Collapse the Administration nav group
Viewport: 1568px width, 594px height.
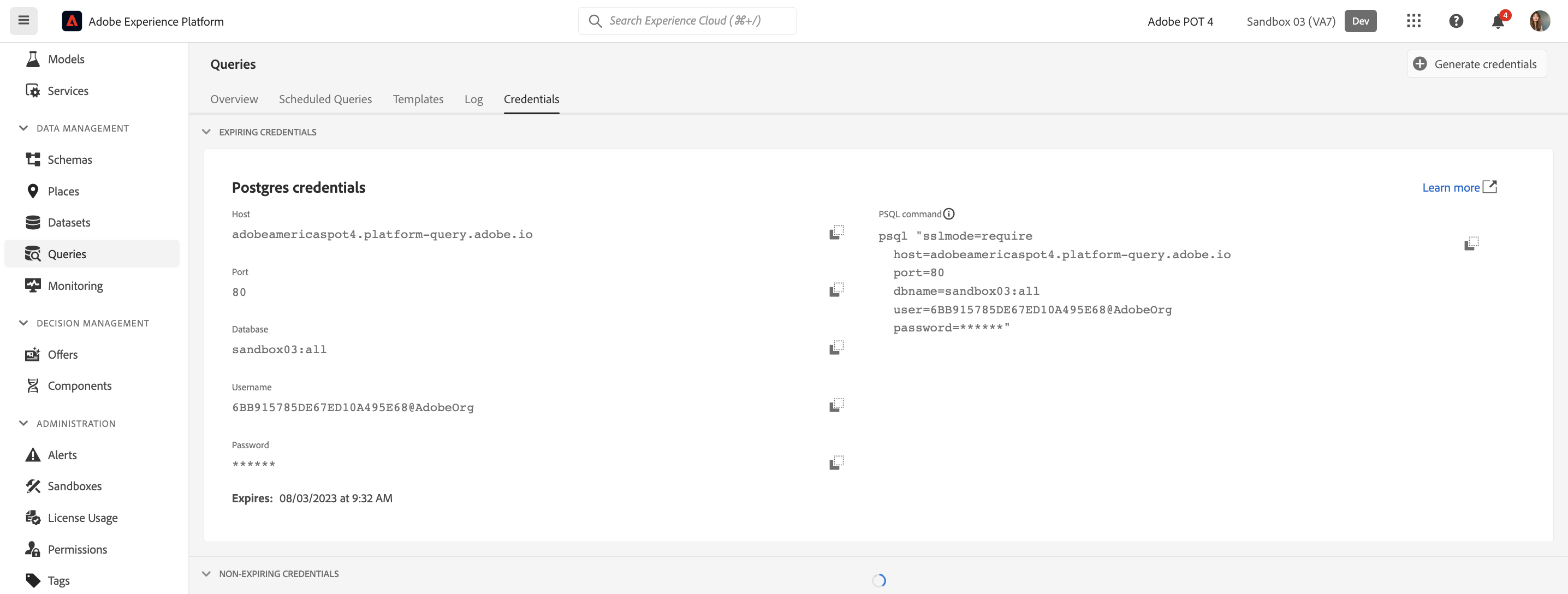click(23, 424)
